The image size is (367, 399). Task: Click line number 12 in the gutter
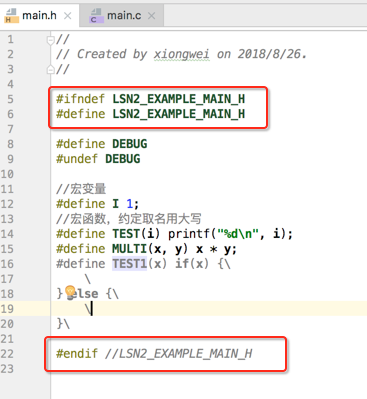7,204
